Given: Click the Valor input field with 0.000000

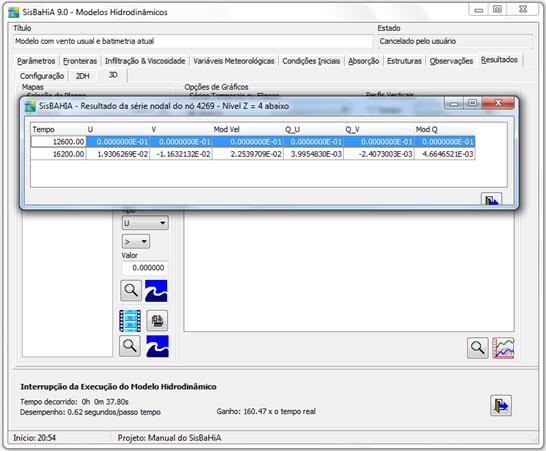Looking at the screenshot, I should [x=145, y=268].
